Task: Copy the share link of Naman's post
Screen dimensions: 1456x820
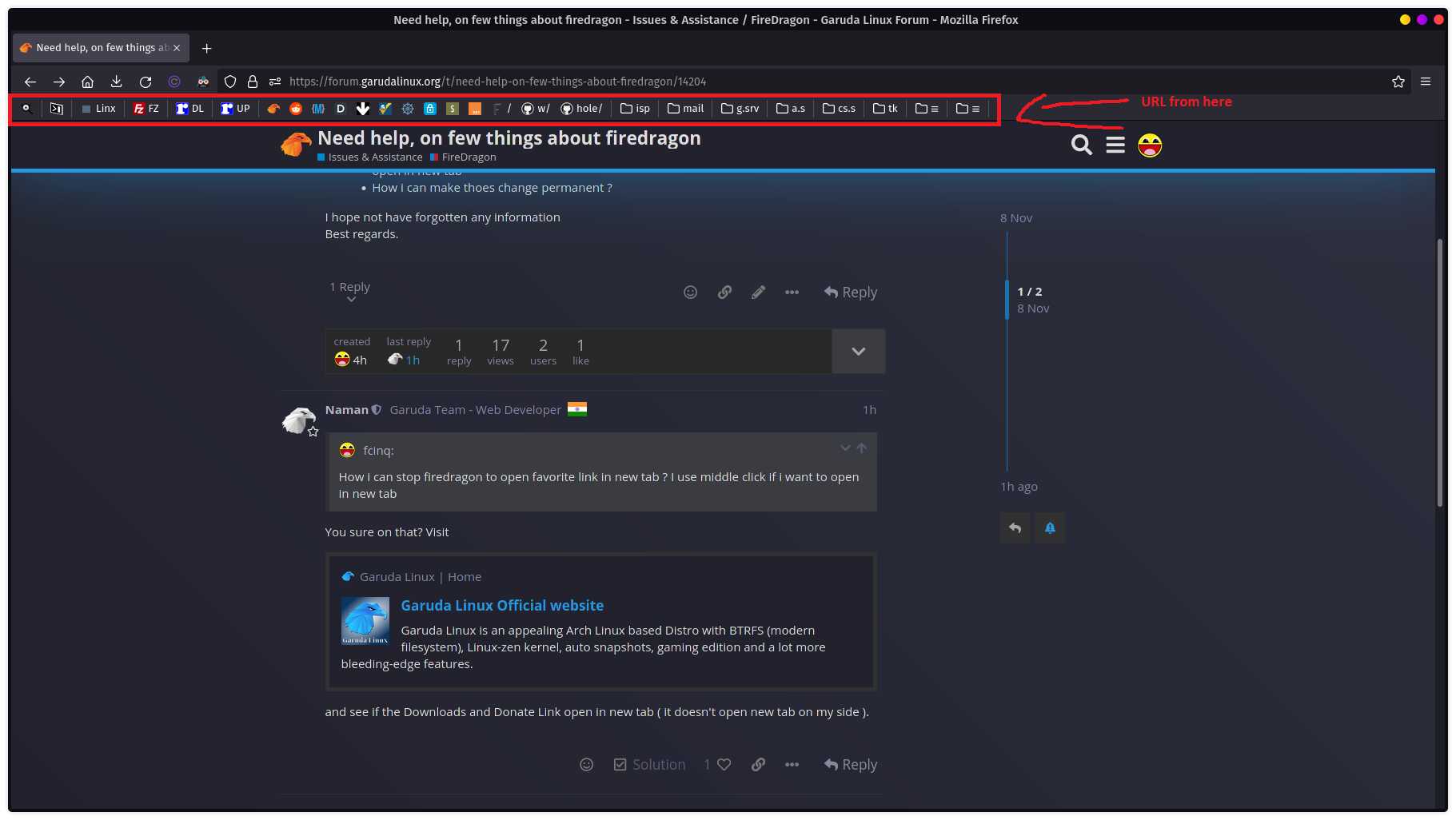Action: (758, 765)
